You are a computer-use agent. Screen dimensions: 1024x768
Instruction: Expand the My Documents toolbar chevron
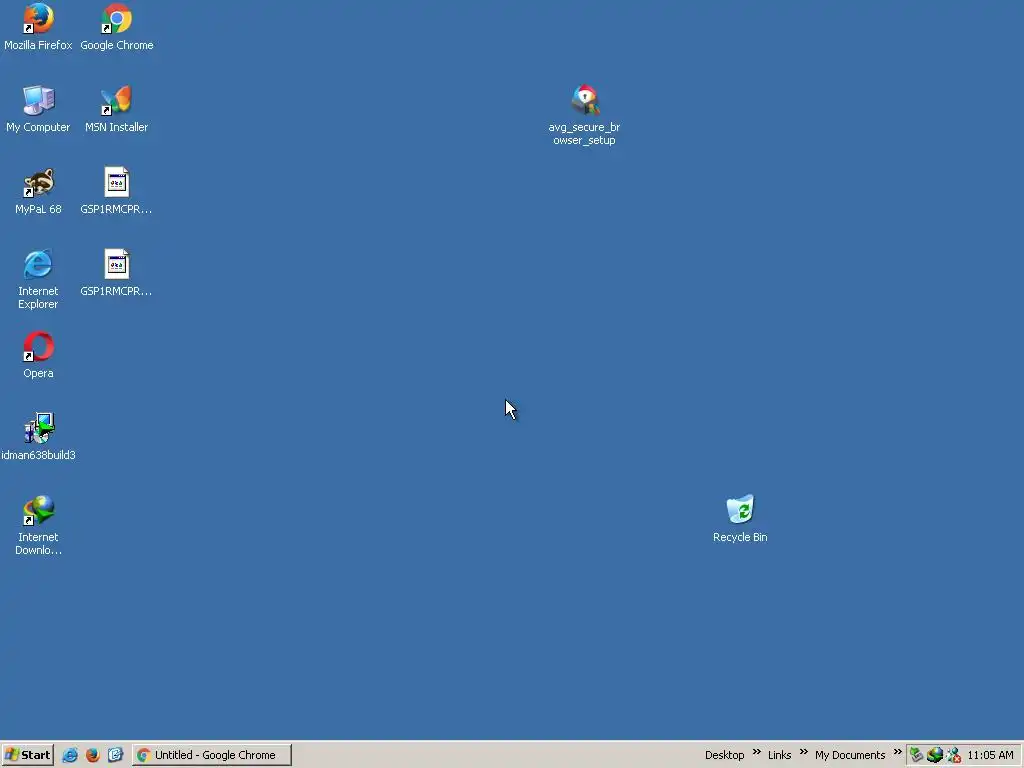tap(897, 752)
